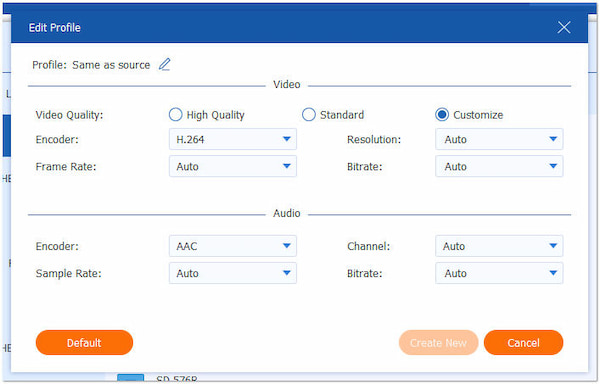
Task: Open the video Encoder H.264 dropdown
Action: (x=233, y=139)
